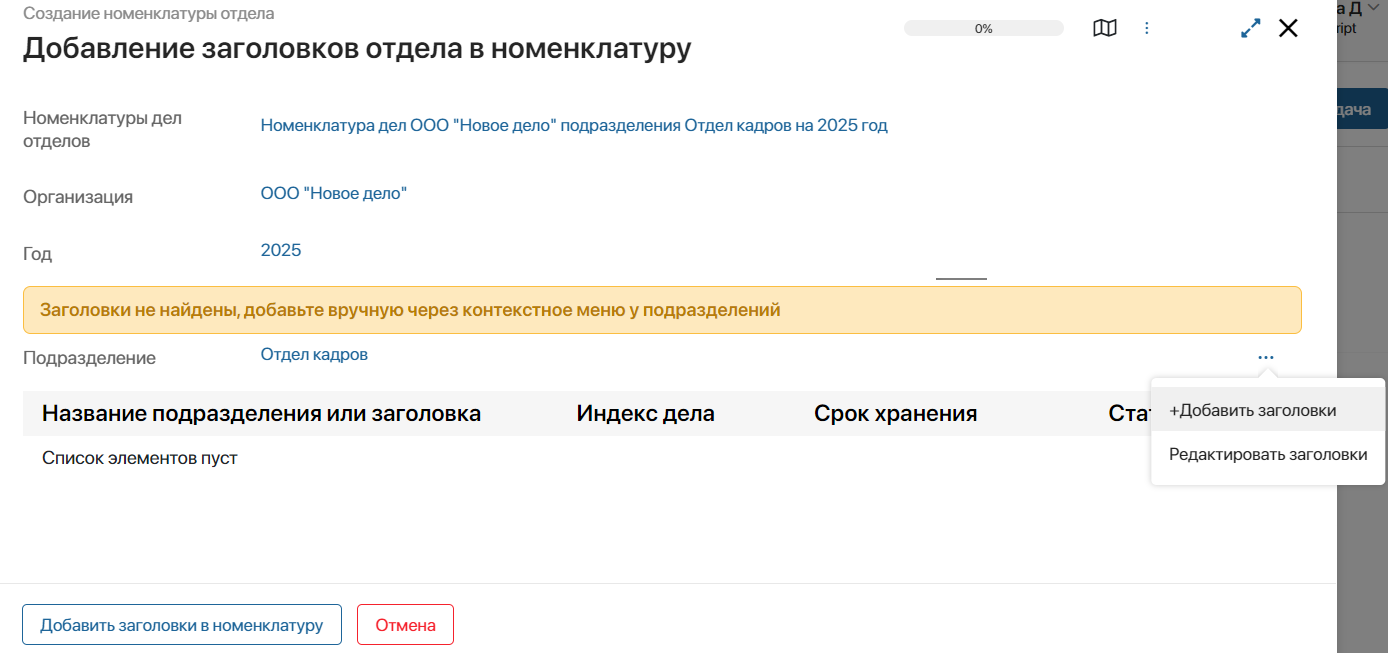Click the 0% progress bar
The width and height of the screenshot is (1388, 653).
click(x=983, y=27)
